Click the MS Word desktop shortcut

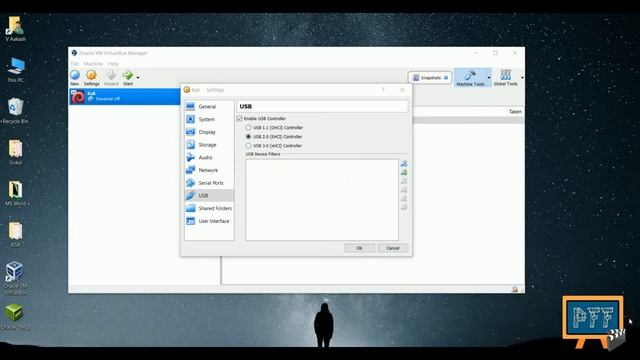pos(16,193)
